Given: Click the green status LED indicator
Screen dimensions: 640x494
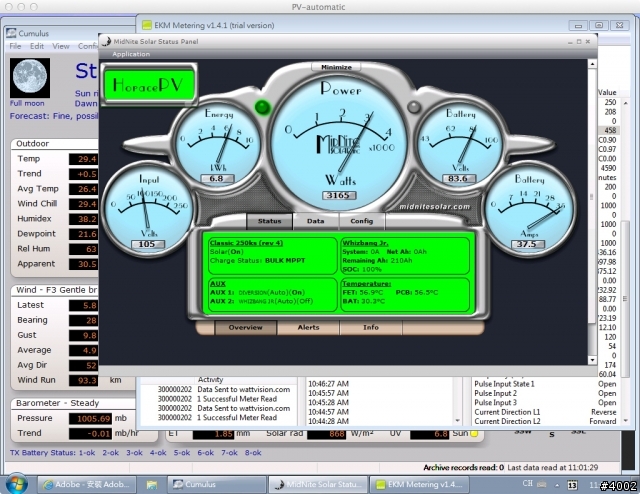Looking at the screenshot, I should pyautogui.click(x=262, y=107).
